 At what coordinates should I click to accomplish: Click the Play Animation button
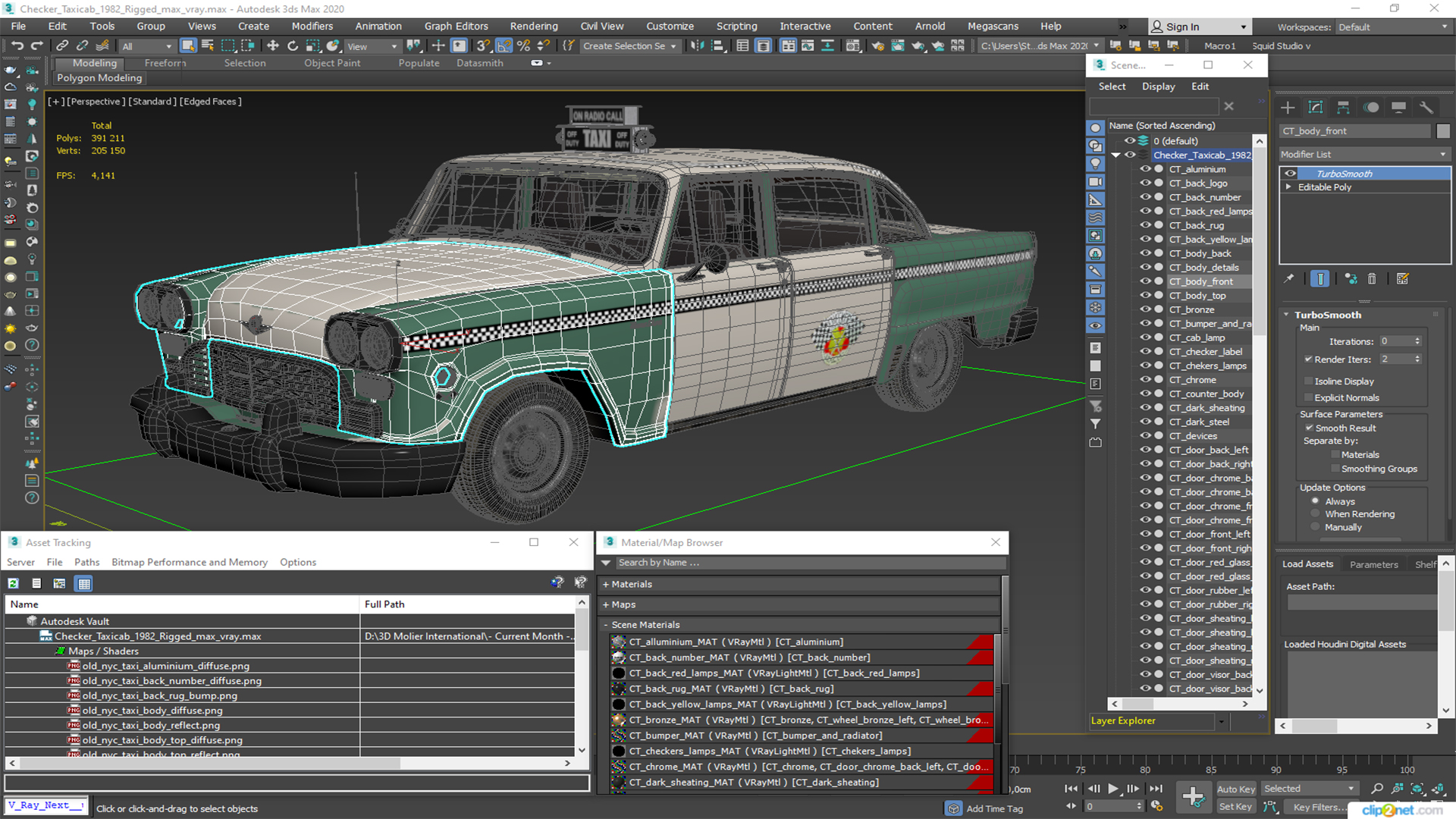[x=1113, y=789]
